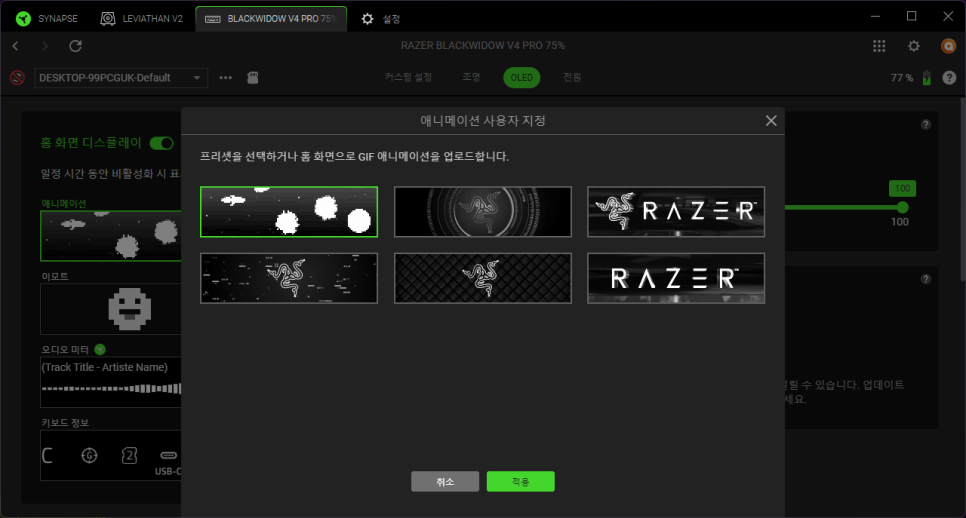
Task: Select the circular Razer emblem animation preset
Action: [483, 212]
